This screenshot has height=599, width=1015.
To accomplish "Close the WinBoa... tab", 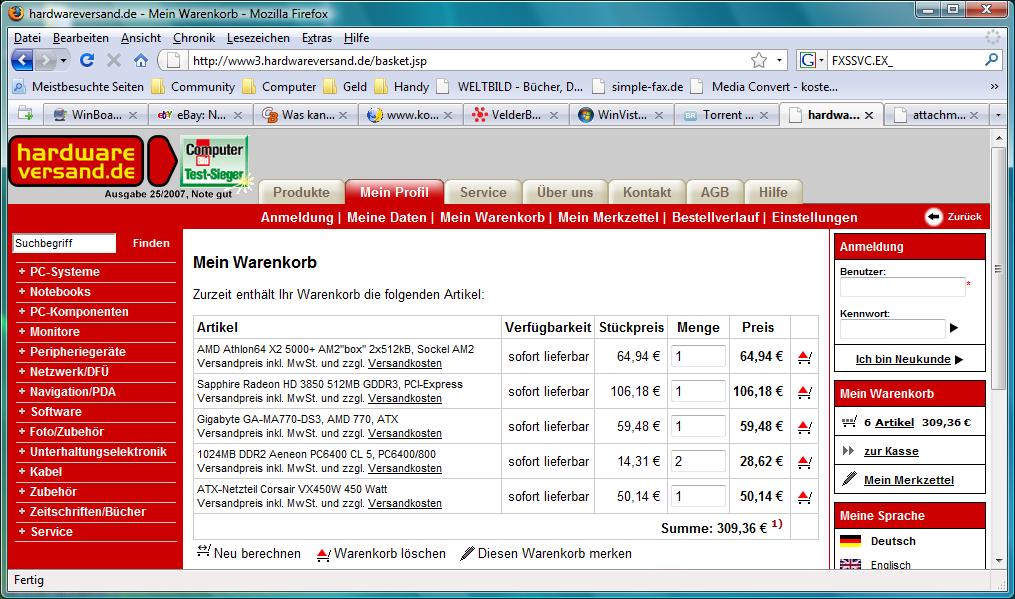I will click(x=133, y=115).
